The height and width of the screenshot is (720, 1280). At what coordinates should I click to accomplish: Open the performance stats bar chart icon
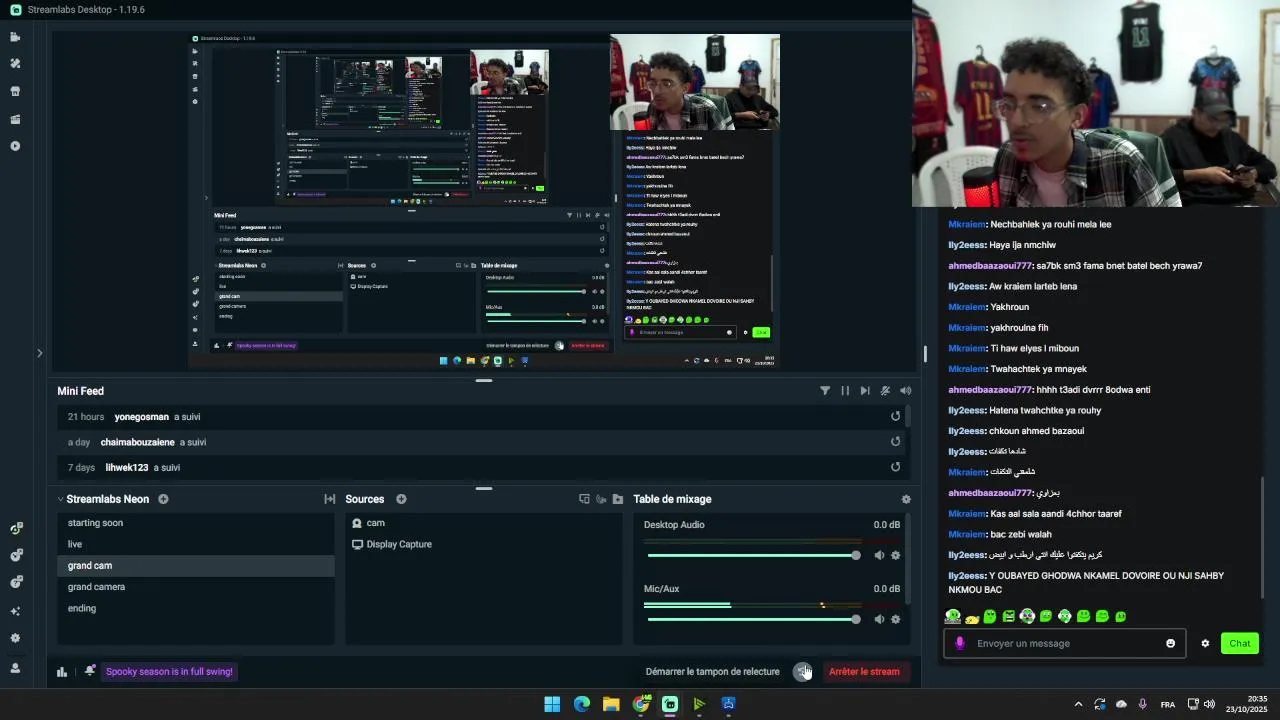coord(62,672)
